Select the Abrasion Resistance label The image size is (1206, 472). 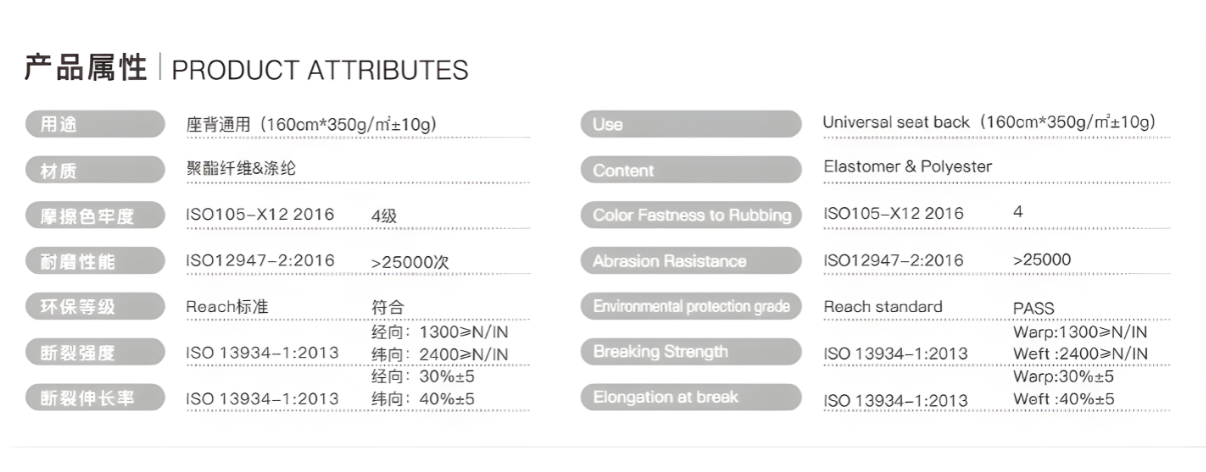point(690,261)
